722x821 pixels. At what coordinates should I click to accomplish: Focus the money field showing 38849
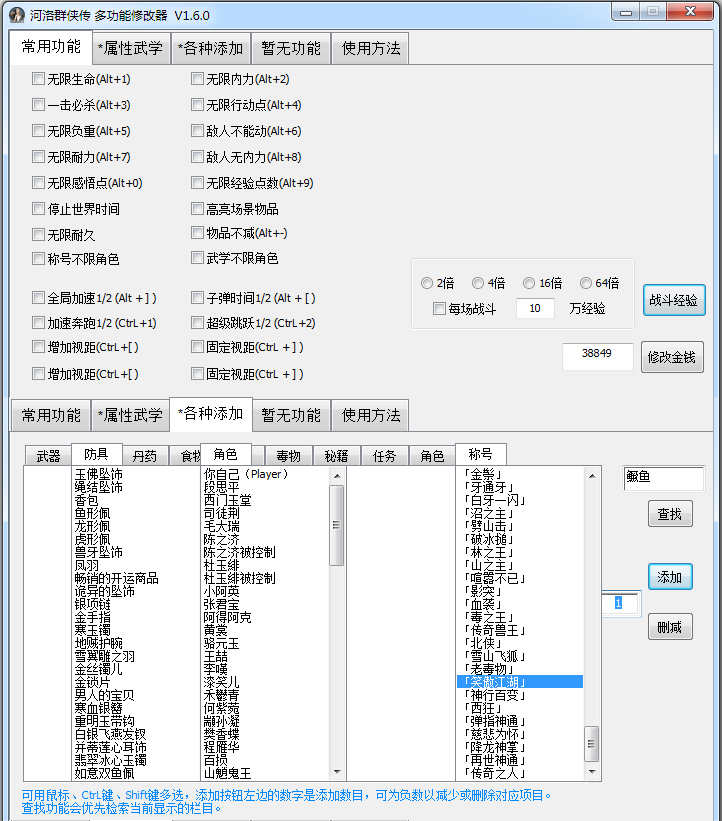click(x=597, y=356)
